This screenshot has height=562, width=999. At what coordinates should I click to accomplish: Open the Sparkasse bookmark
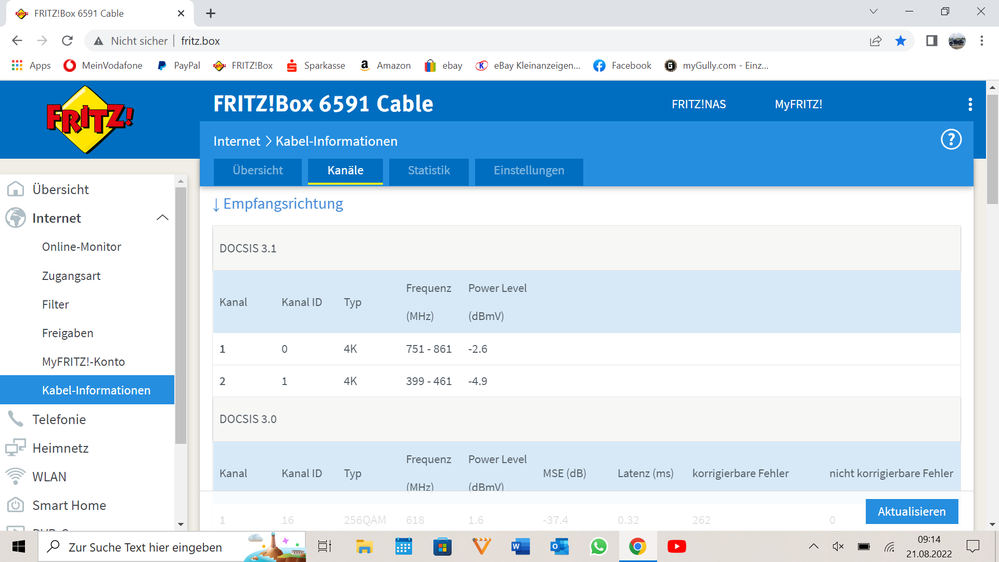coord(316,66)
